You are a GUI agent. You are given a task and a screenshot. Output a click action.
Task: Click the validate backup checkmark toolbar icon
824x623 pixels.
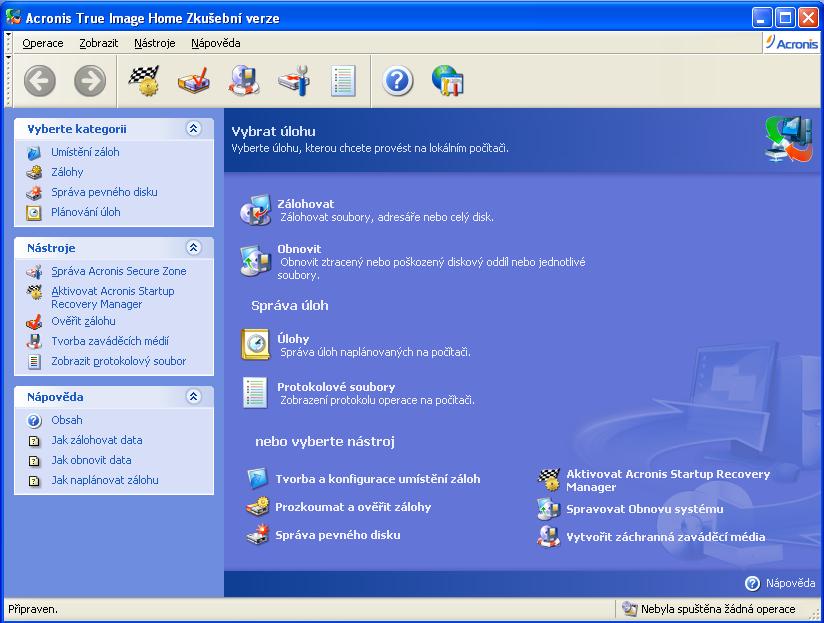[193, 81]
